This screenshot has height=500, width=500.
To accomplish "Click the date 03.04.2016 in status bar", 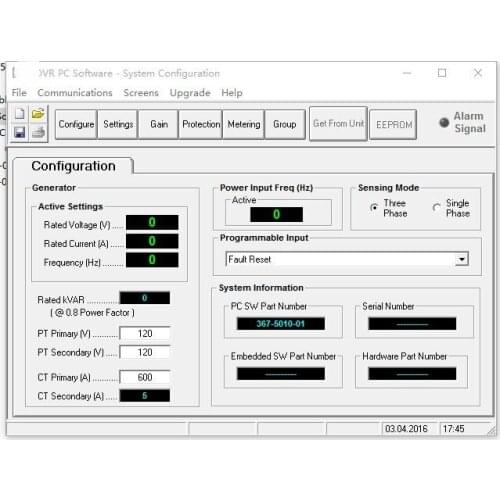I will tap(406, 429).
